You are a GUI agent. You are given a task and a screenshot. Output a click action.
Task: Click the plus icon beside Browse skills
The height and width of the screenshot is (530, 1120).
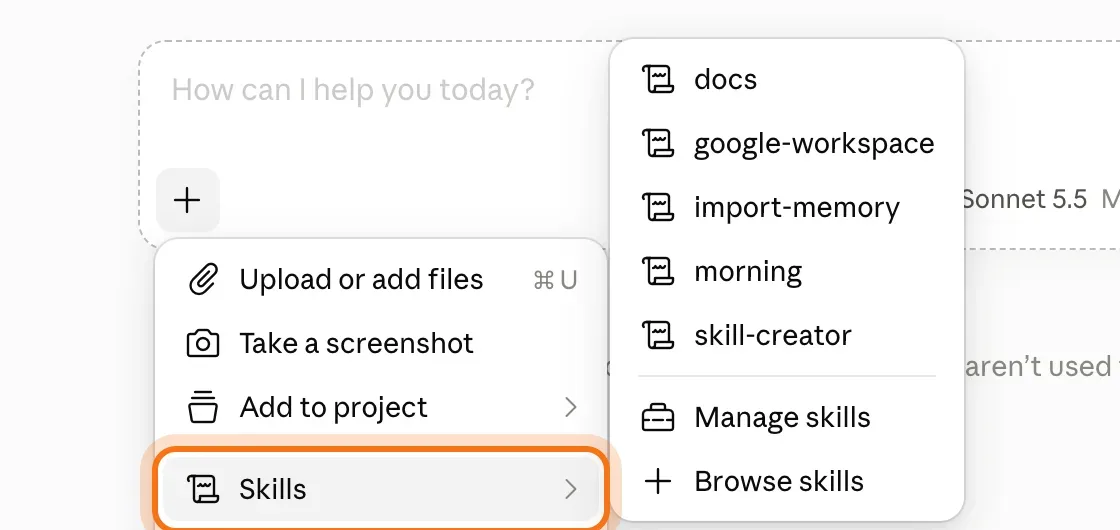point(657,482)
